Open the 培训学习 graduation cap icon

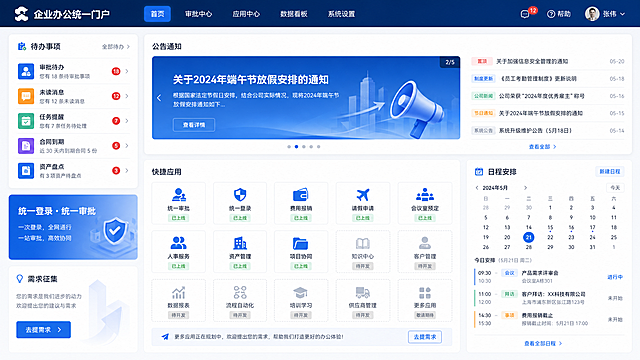tap(301, 292)
